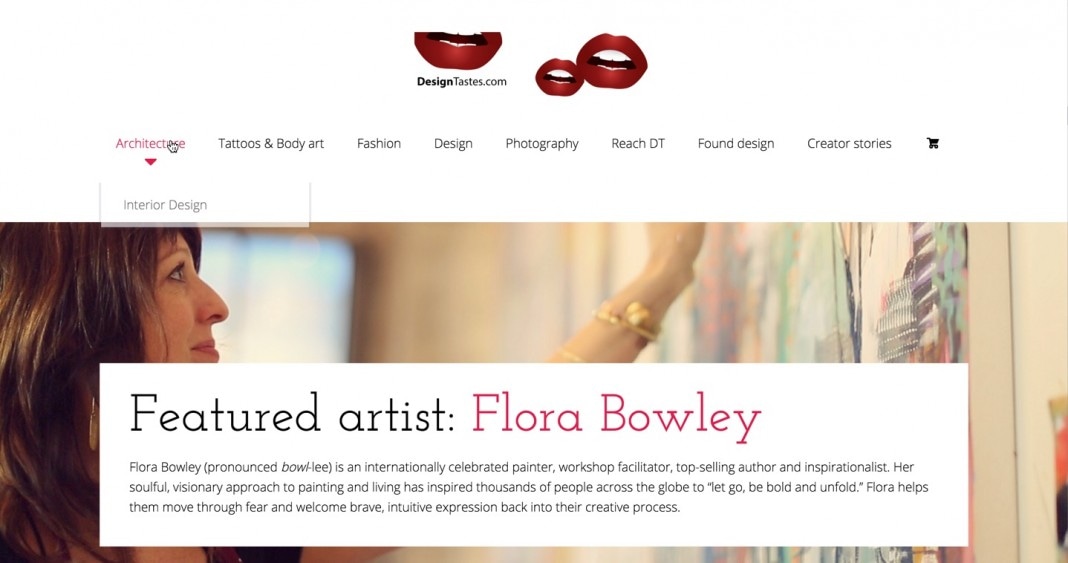Open Creator stories
This screenshot has width=1068, height=563.
tap(849, 143)
